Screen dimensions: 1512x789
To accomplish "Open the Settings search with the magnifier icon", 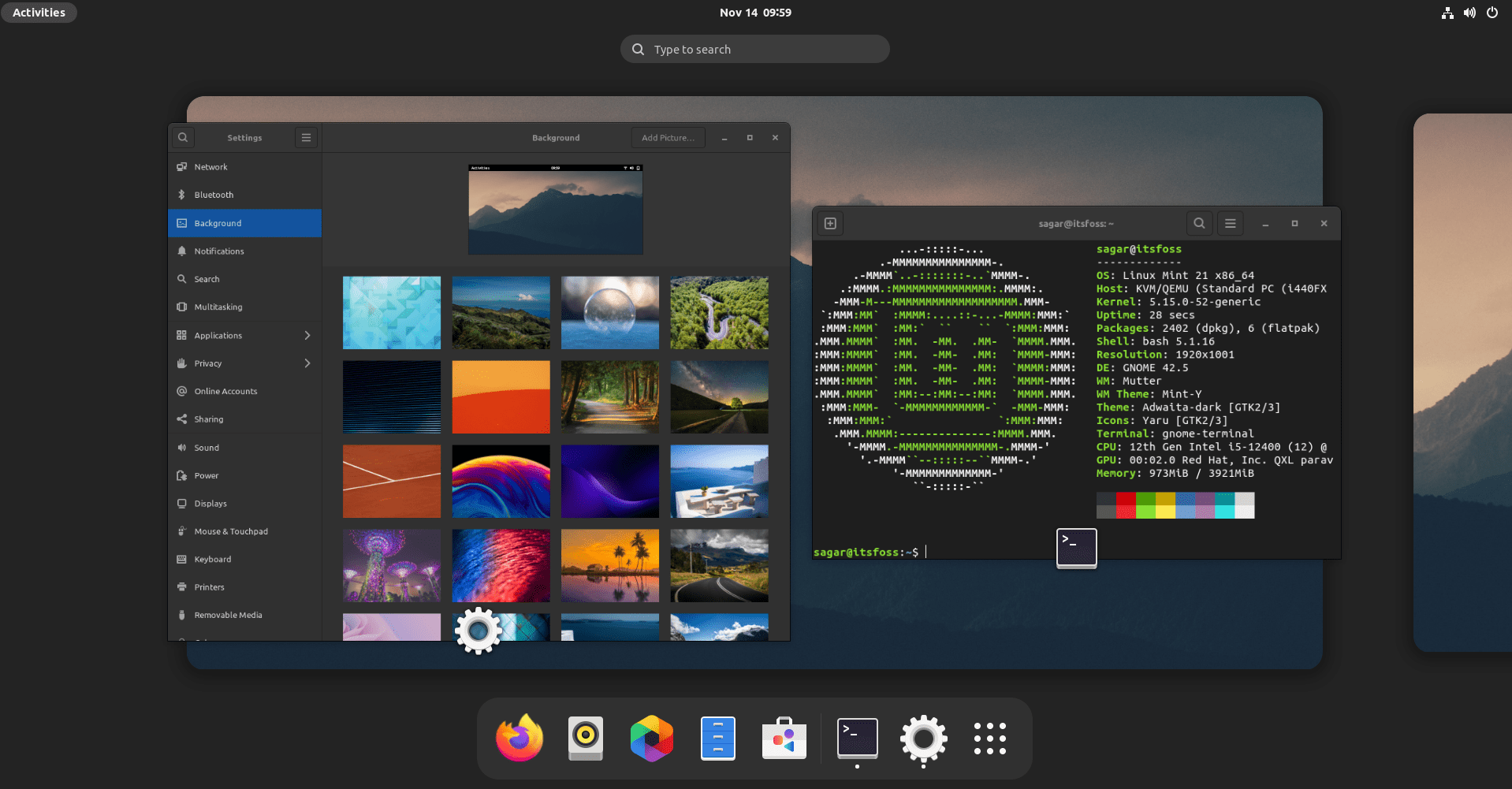I will point(183,137).
